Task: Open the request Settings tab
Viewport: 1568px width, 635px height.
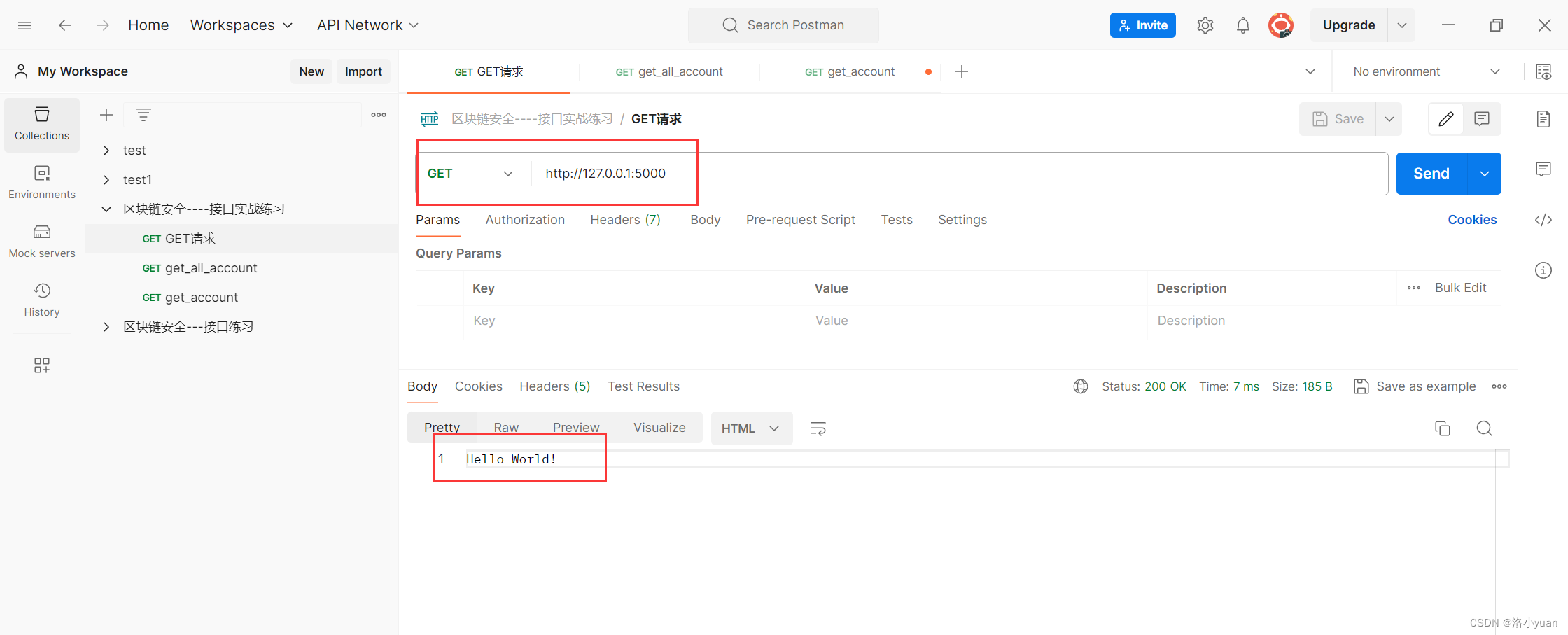Action: pyautogui.click(x=962, y=220)
